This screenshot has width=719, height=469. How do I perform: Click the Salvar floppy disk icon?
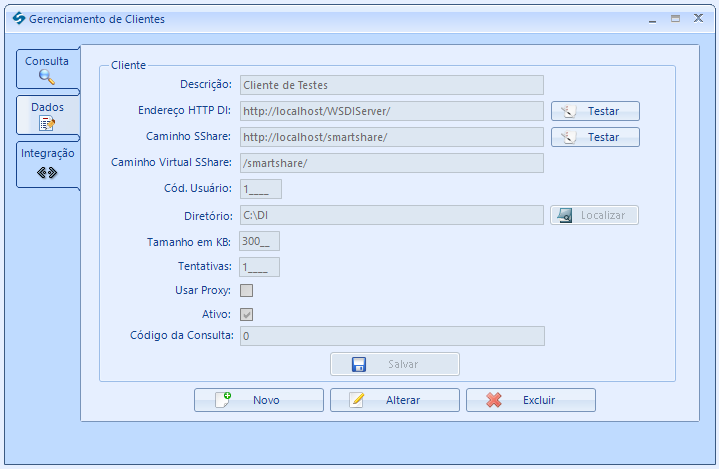[x=359, y=364]
